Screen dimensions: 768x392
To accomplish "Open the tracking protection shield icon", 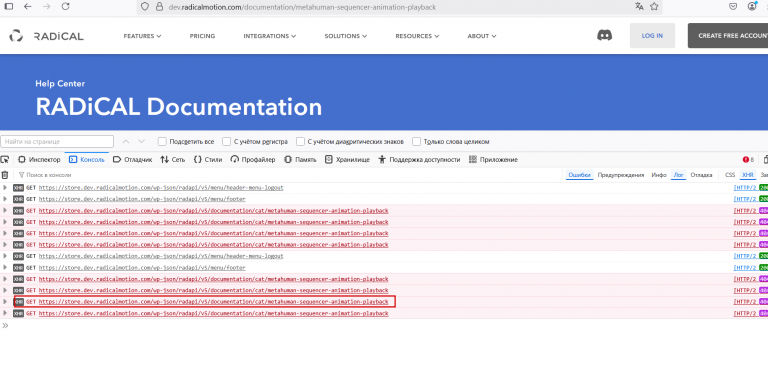I will [x=144, y=7].
